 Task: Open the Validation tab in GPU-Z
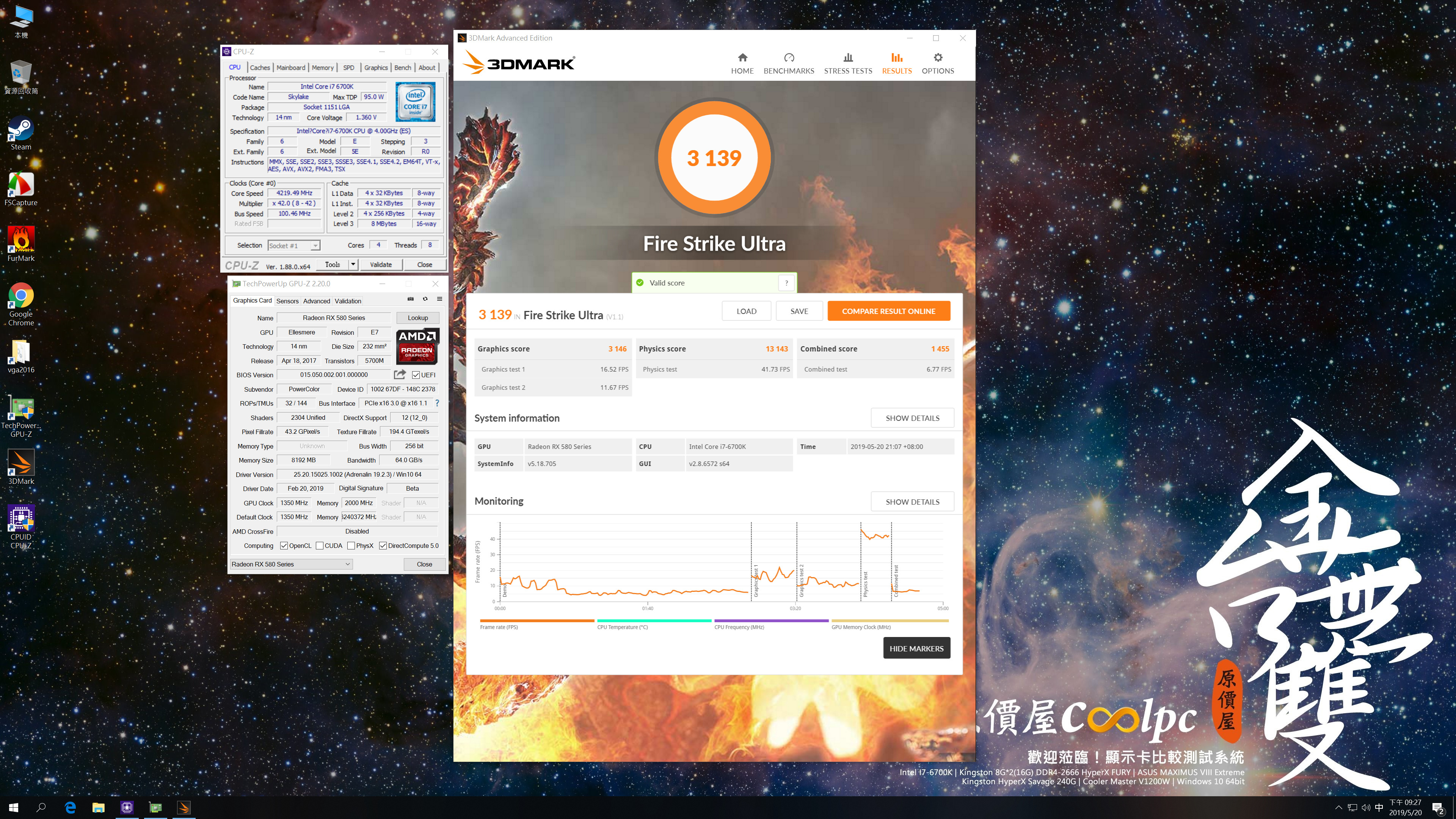pyautogui.click(x=348, y=301)
